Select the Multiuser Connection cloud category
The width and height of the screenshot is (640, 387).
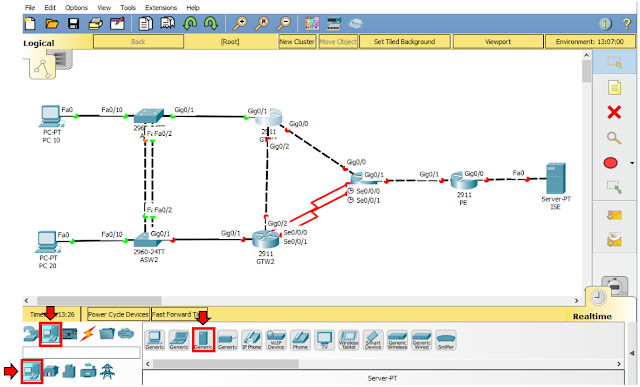[x=126, y=334]
